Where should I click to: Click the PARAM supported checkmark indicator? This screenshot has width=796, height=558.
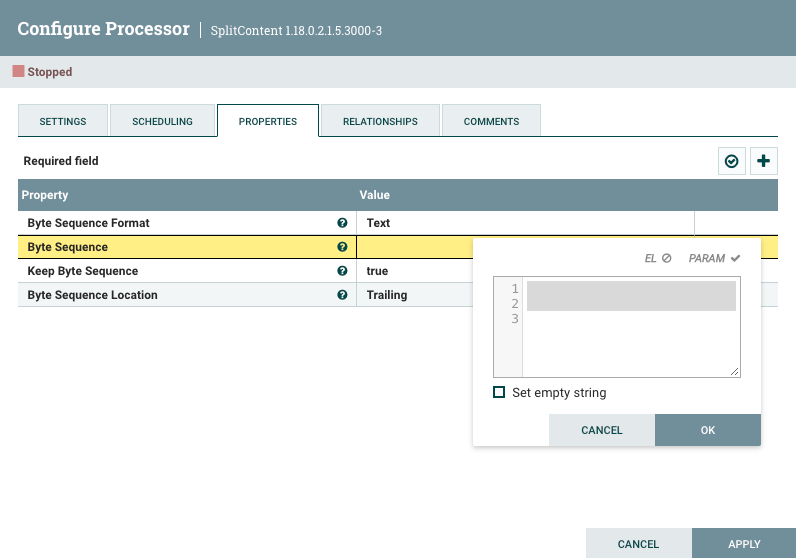point(735,258)
